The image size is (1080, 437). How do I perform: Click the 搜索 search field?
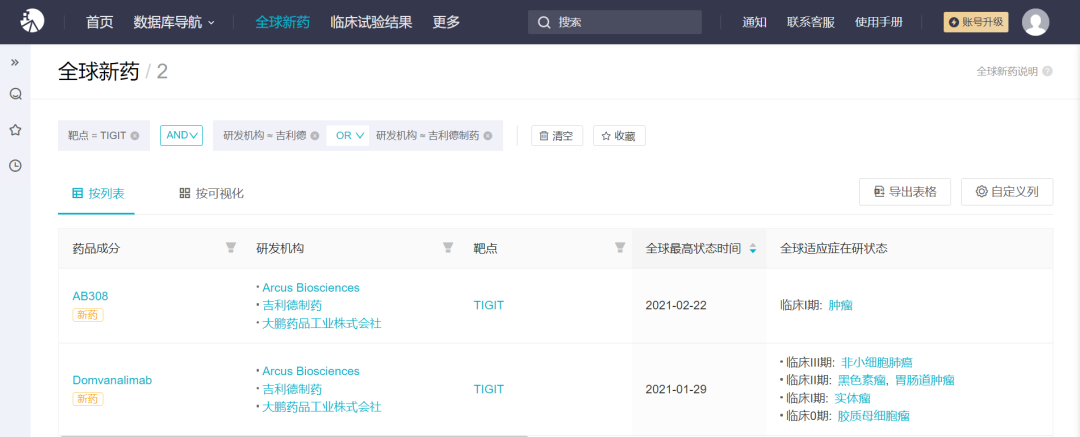tap(615, 22)
